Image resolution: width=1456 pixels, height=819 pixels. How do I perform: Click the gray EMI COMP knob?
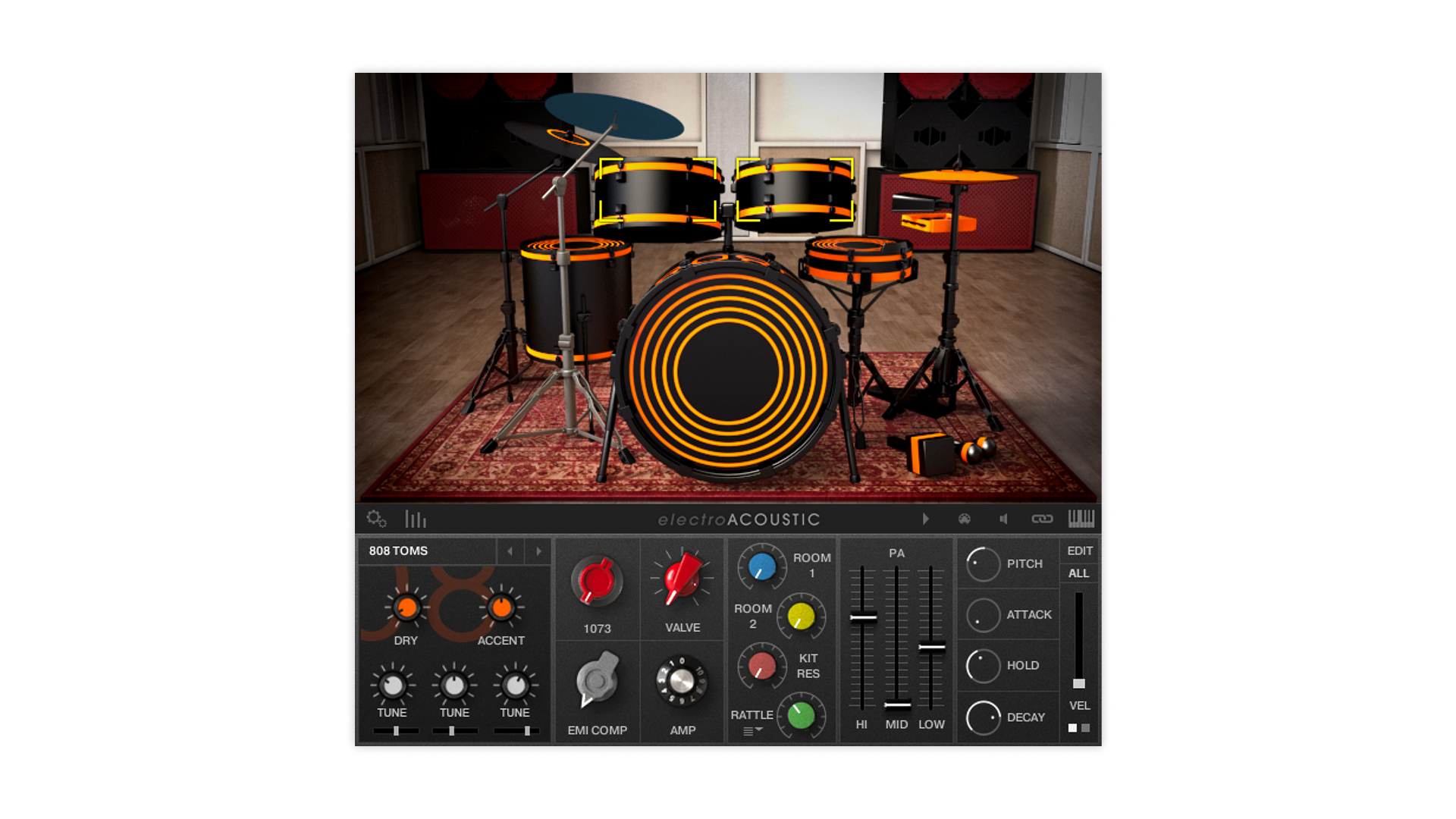point(597,680)
